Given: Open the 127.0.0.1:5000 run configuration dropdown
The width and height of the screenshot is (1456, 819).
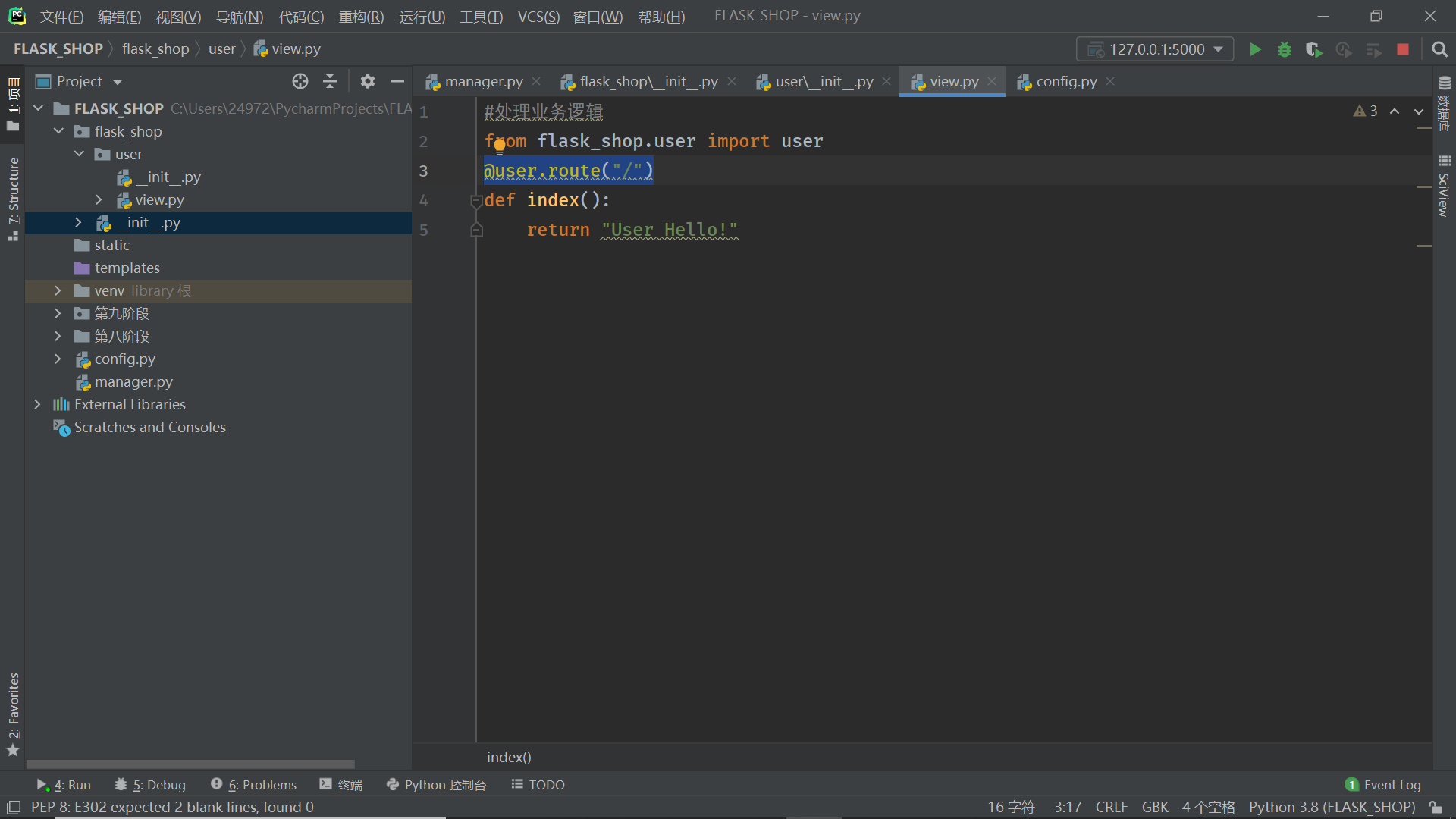Looking at the screenshot, I should [1154, 49].
